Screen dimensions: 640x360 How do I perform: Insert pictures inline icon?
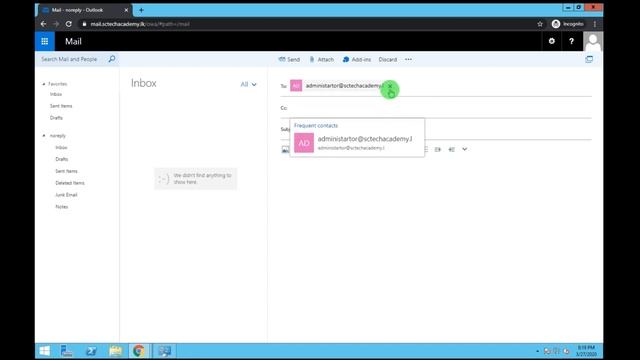click(x=285, y=149)
